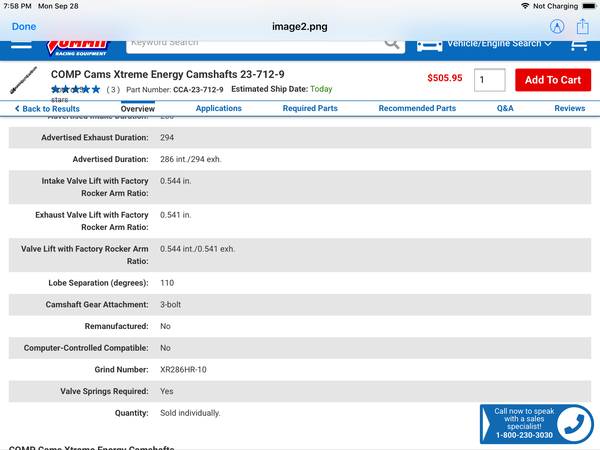This screenshot has width=600, height=450.
Task: Select Computer-Controlled Compatible value No
Action: [x=165, y=348]
